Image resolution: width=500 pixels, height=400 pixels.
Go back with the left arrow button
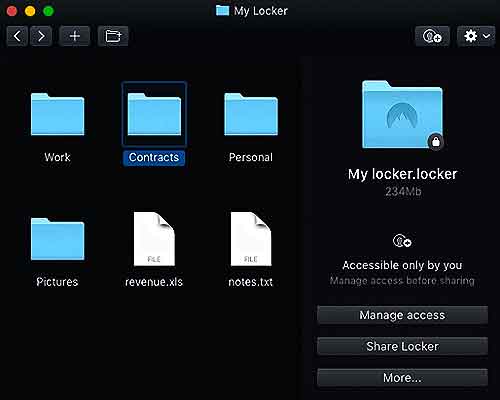click(17, 36)
